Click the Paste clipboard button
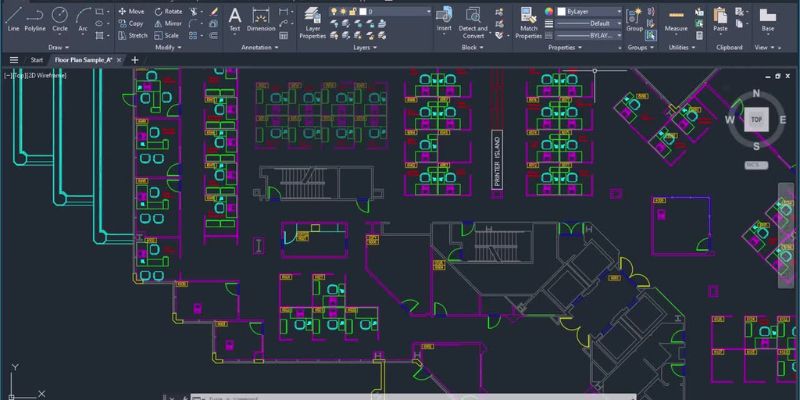 720,20
